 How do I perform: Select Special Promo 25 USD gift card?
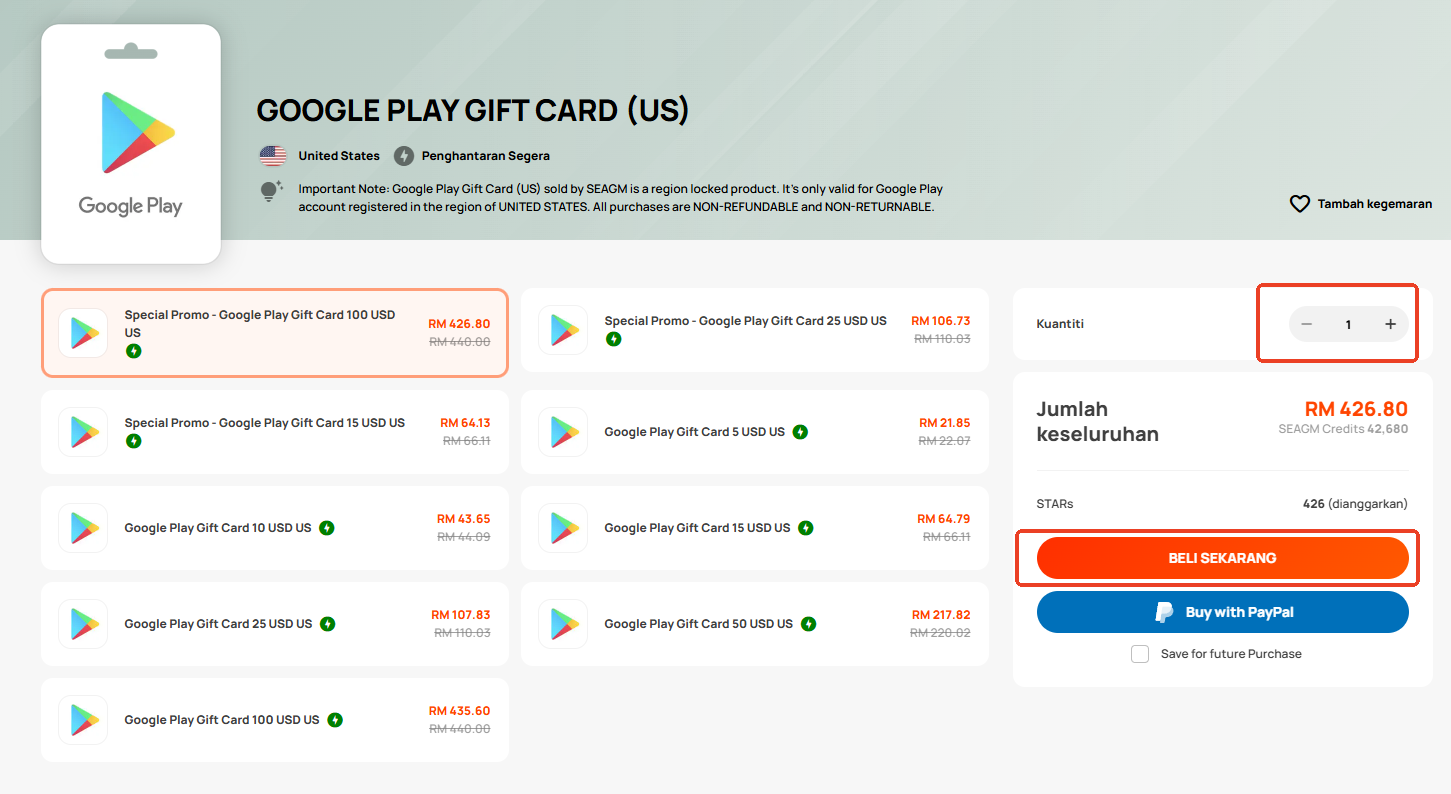click(x=755, y=330)
